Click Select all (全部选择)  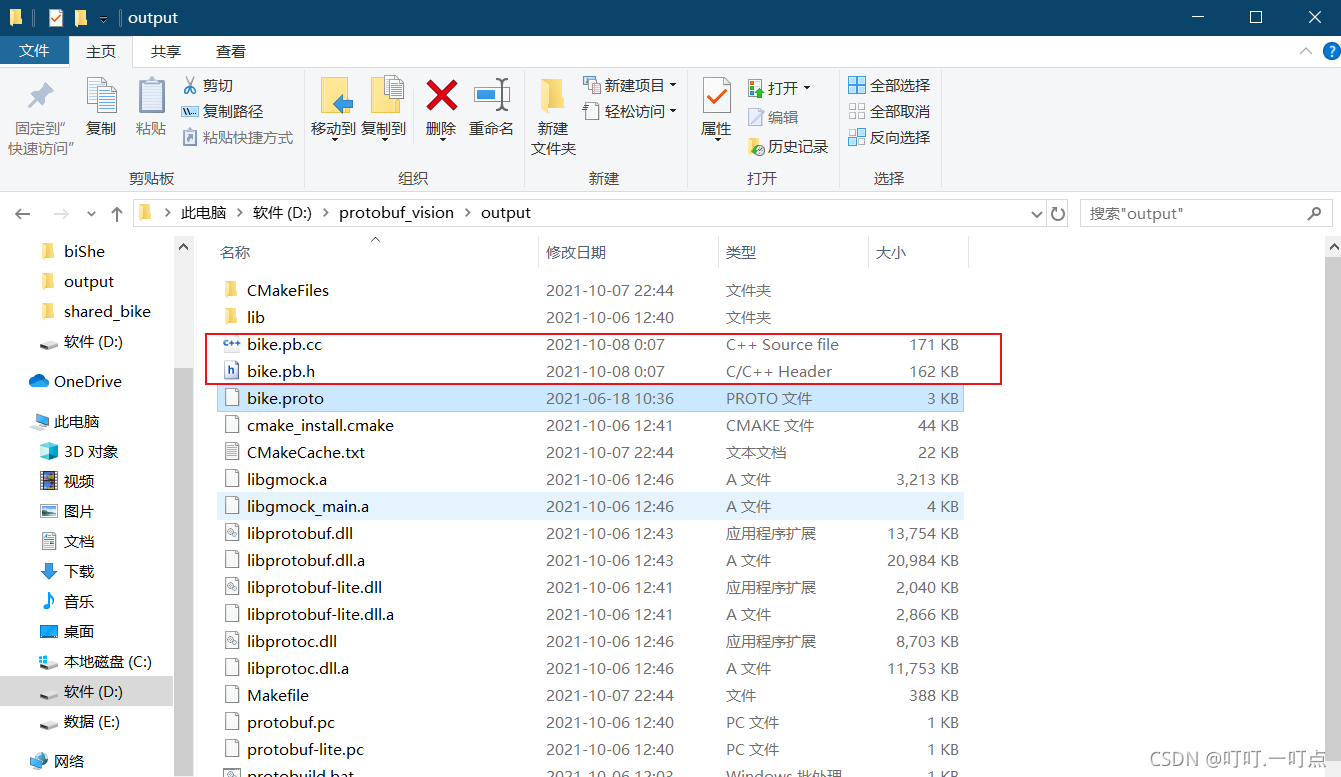889,85
